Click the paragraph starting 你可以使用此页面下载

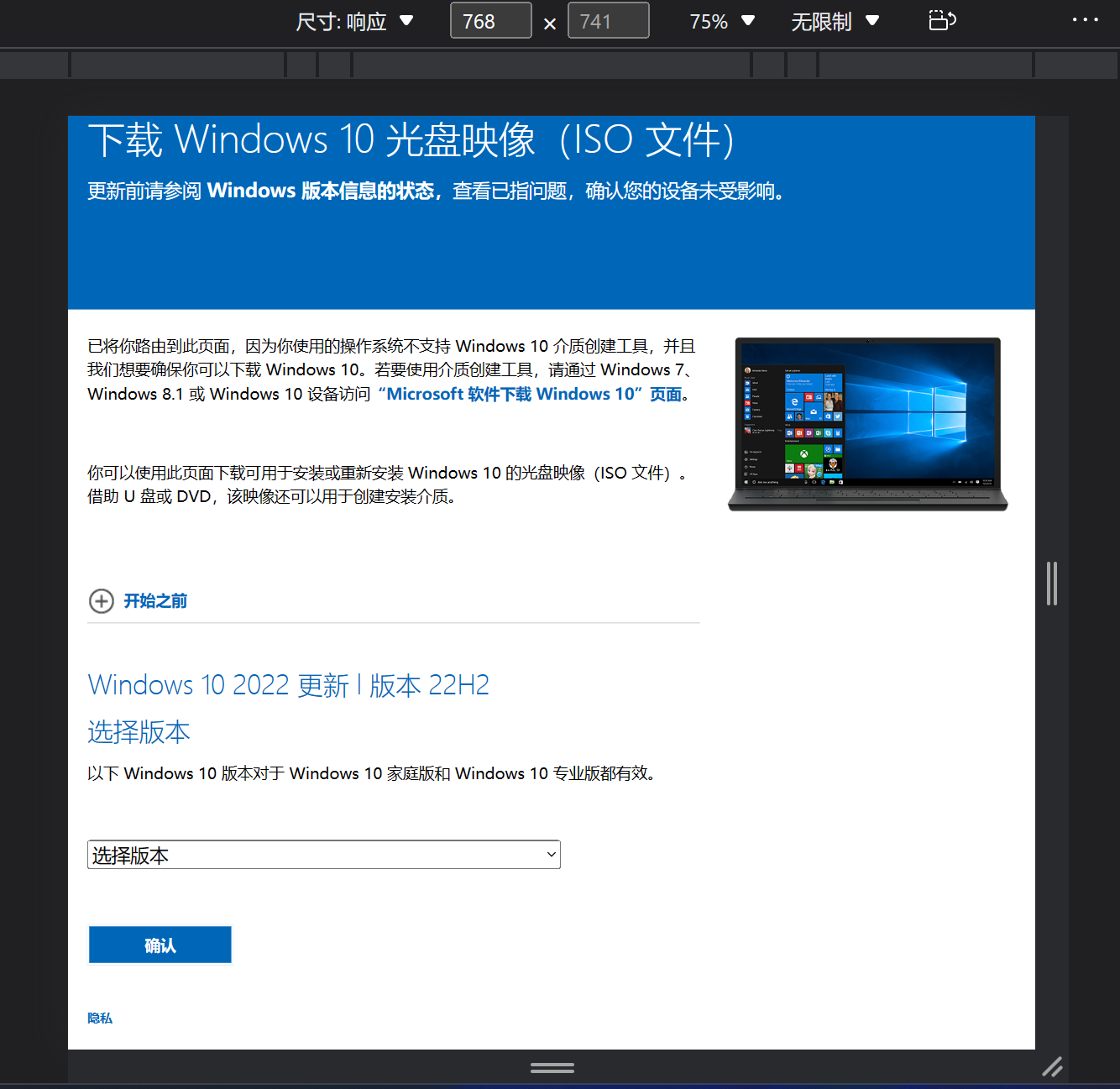388,484
